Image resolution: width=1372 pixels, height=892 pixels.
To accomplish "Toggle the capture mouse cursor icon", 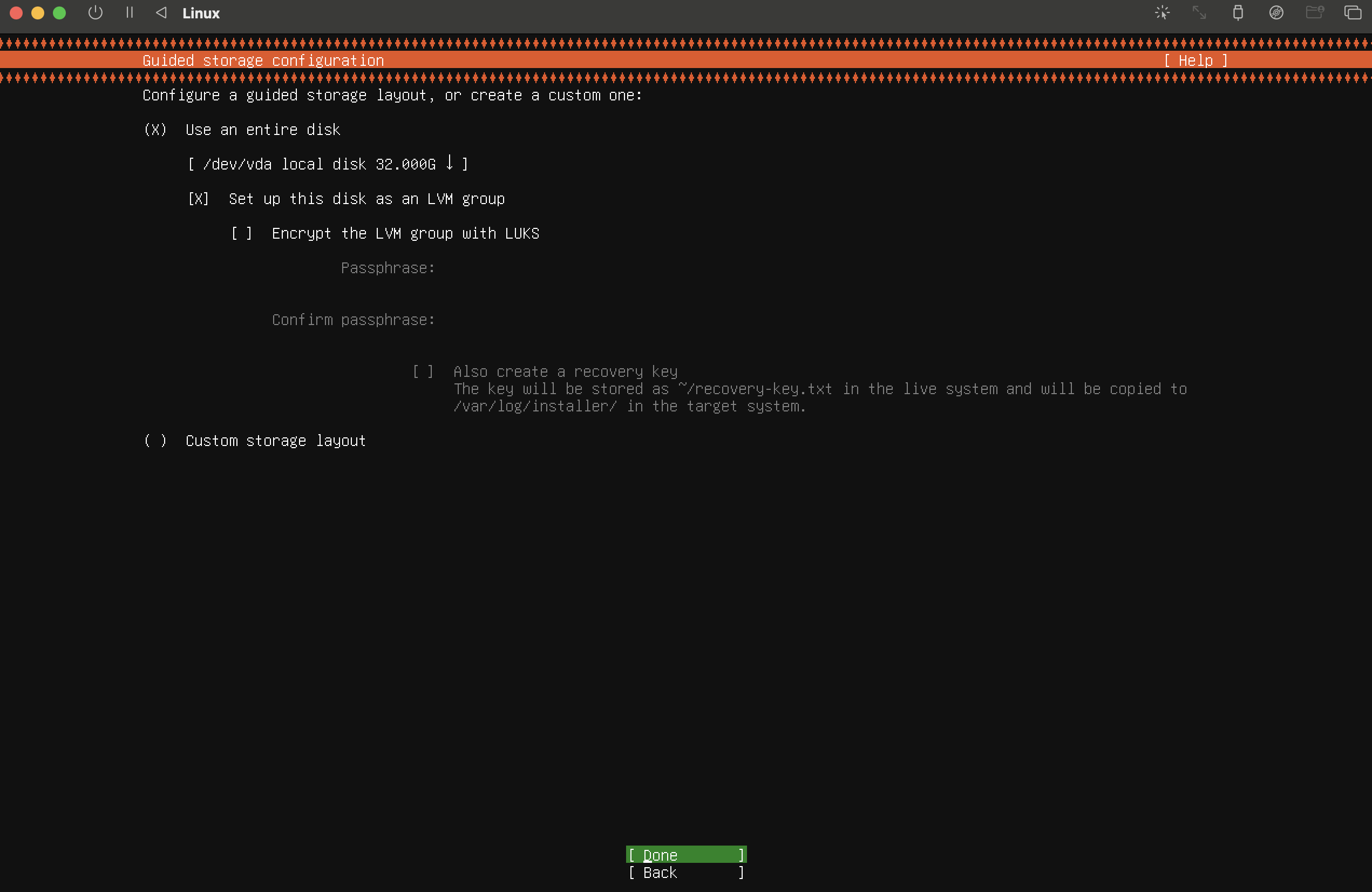I will [1162, 12].
